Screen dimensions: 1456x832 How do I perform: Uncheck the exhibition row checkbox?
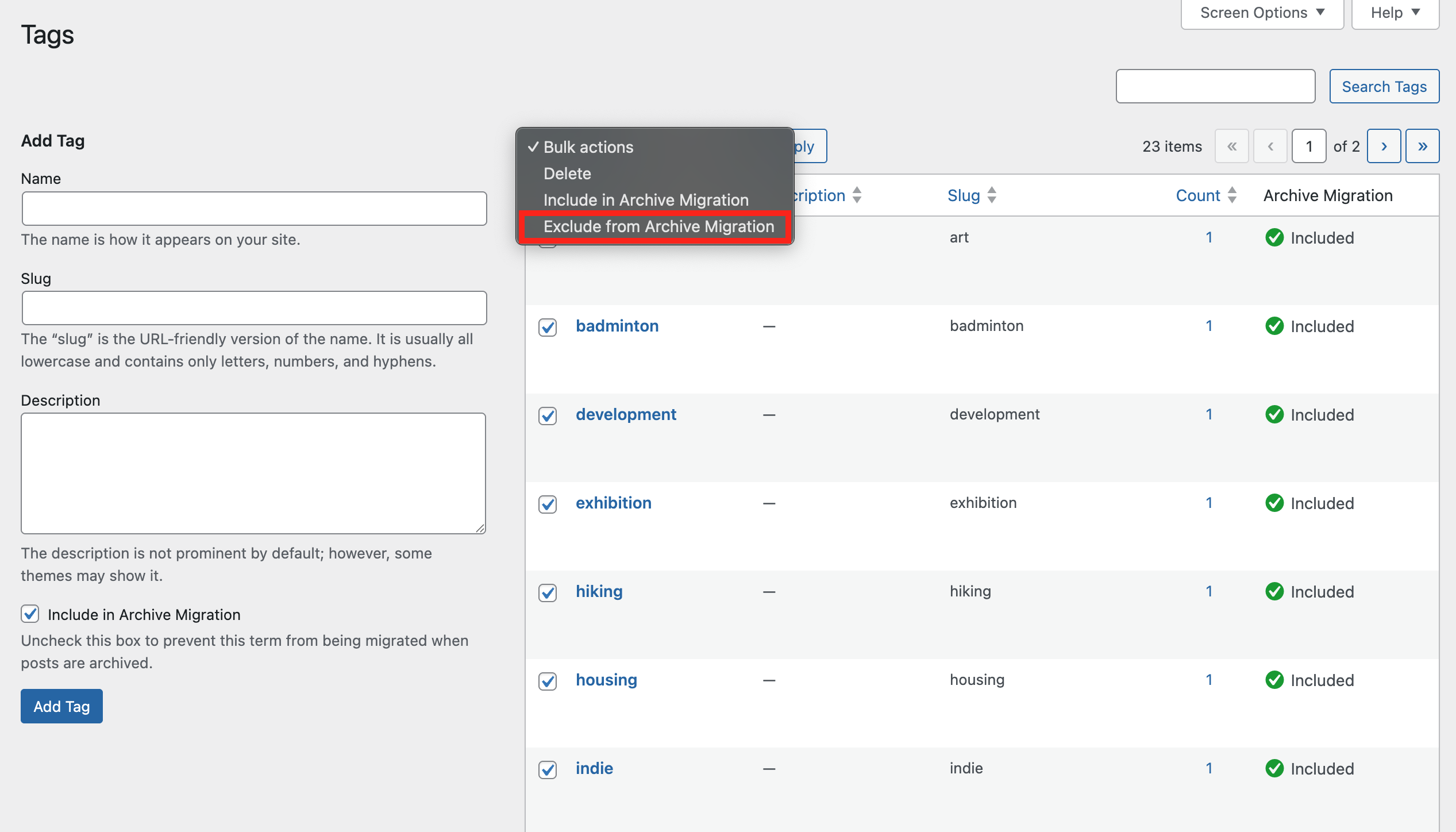pyautogui.click(x=548, y=504)
